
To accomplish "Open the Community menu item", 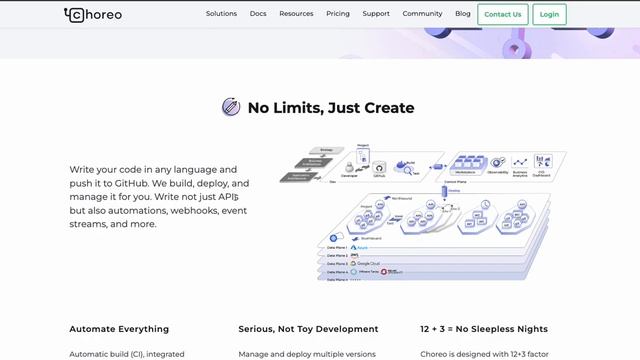I will click(x=422, y=13).
